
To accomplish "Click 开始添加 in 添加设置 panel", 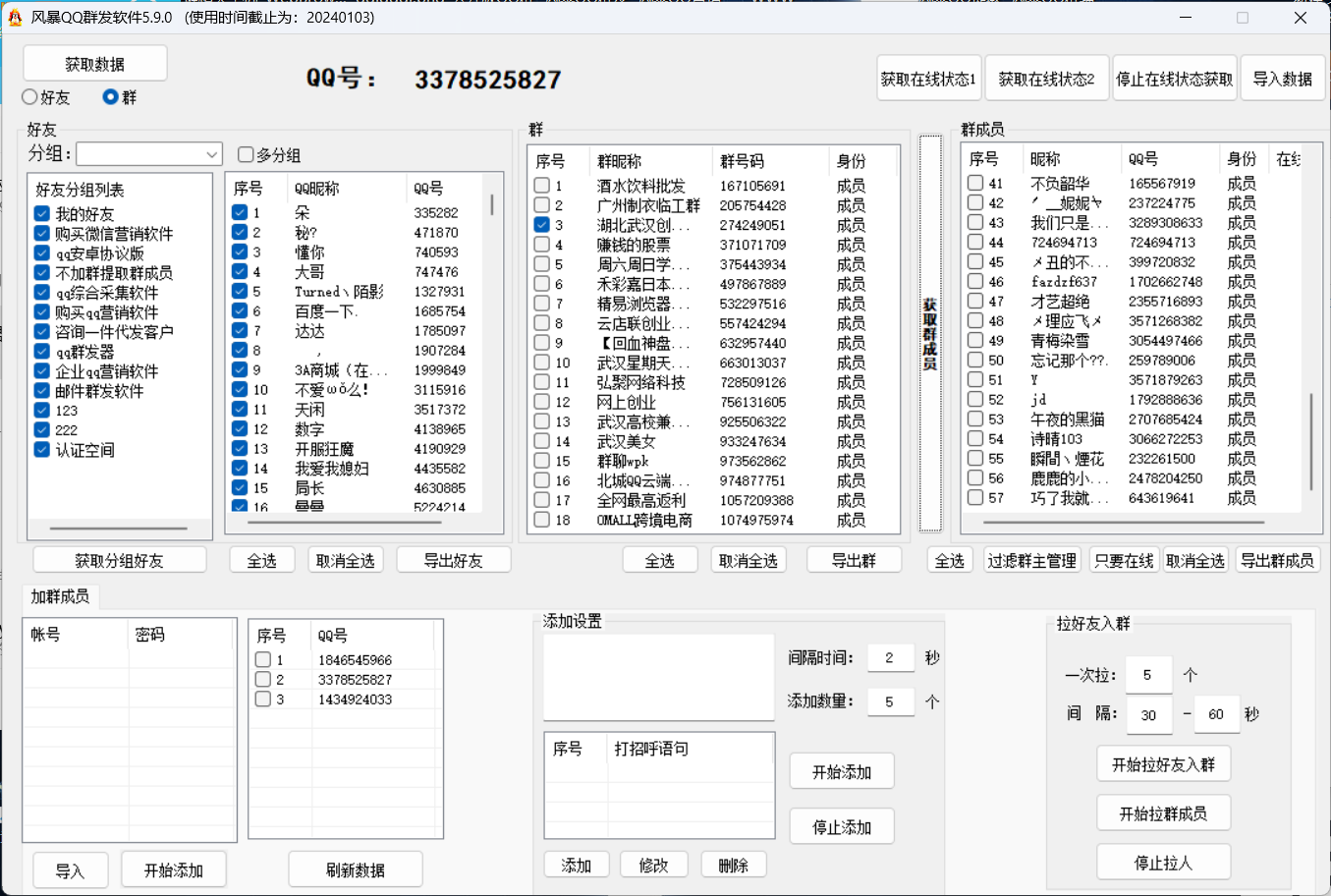I will pyautogui.click(x=842, y=772).
